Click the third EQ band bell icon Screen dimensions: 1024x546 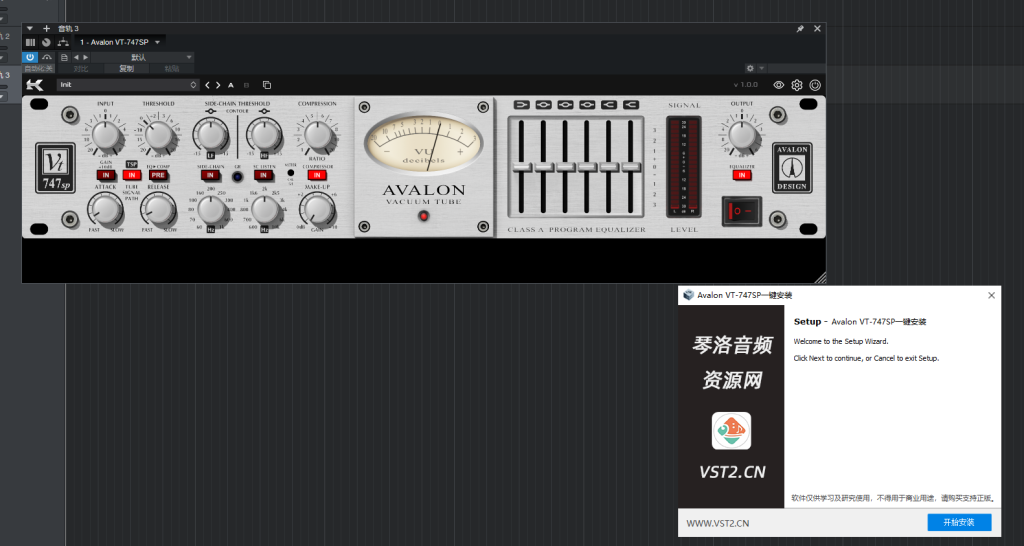click(x=565, y=104)
